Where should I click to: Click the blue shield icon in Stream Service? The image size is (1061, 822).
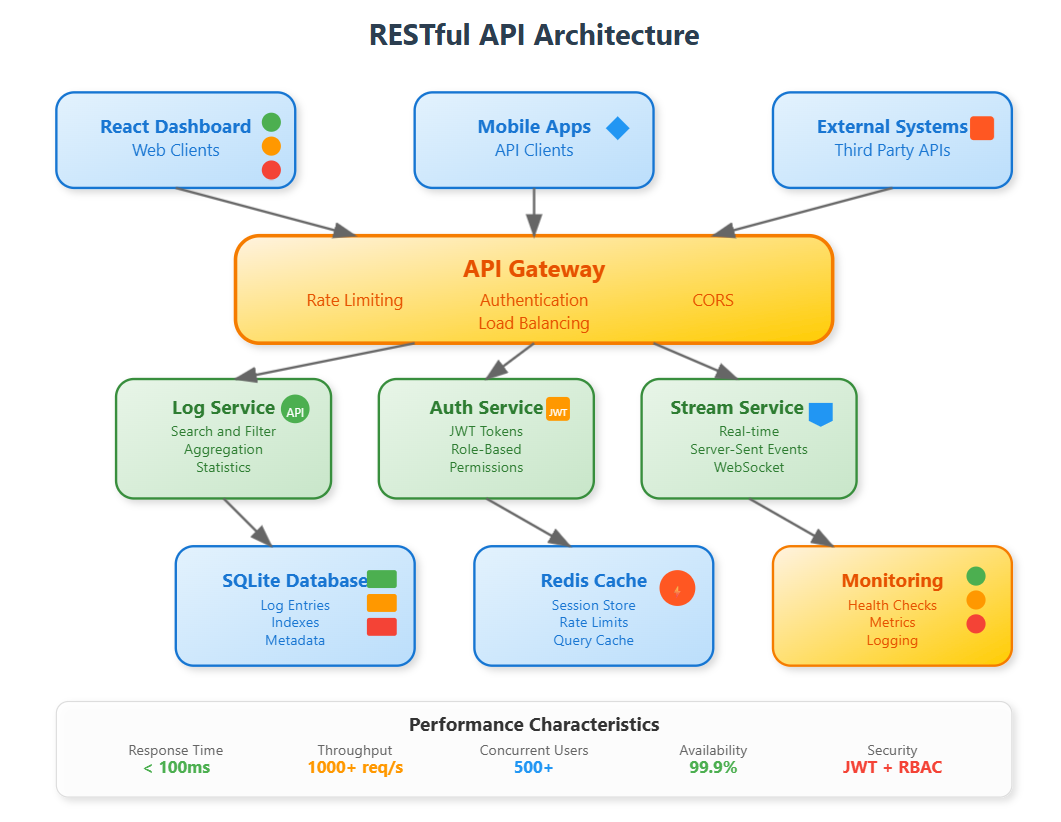(x=821, y=414)
